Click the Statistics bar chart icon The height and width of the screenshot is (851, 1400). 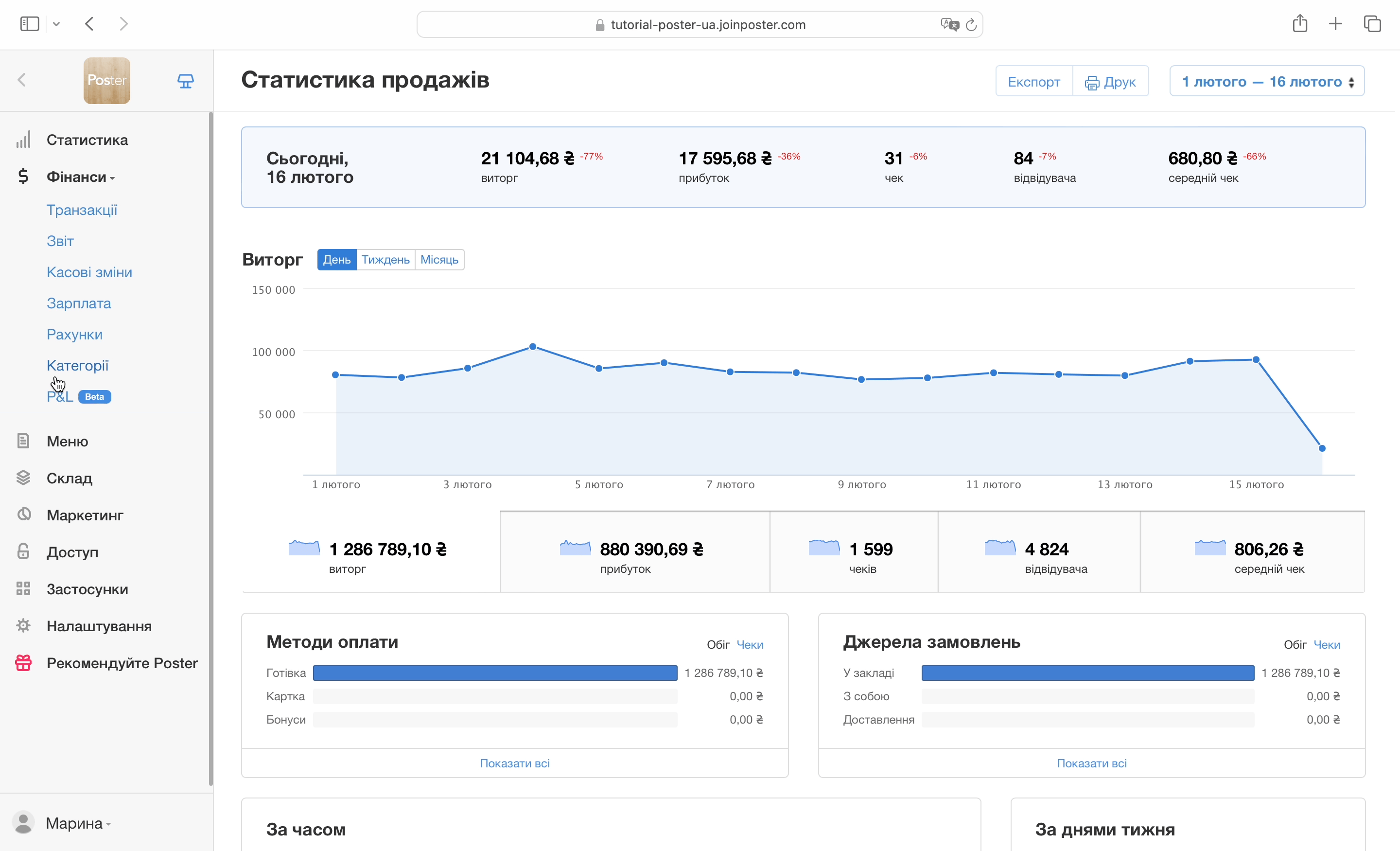point(23,140)
